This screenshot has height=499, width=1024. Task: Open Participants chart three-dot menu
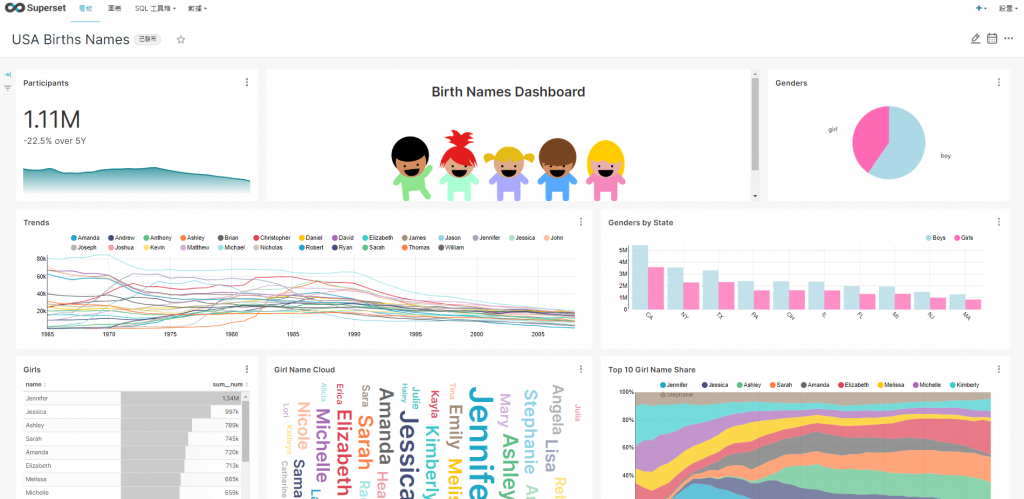(247, 82)
